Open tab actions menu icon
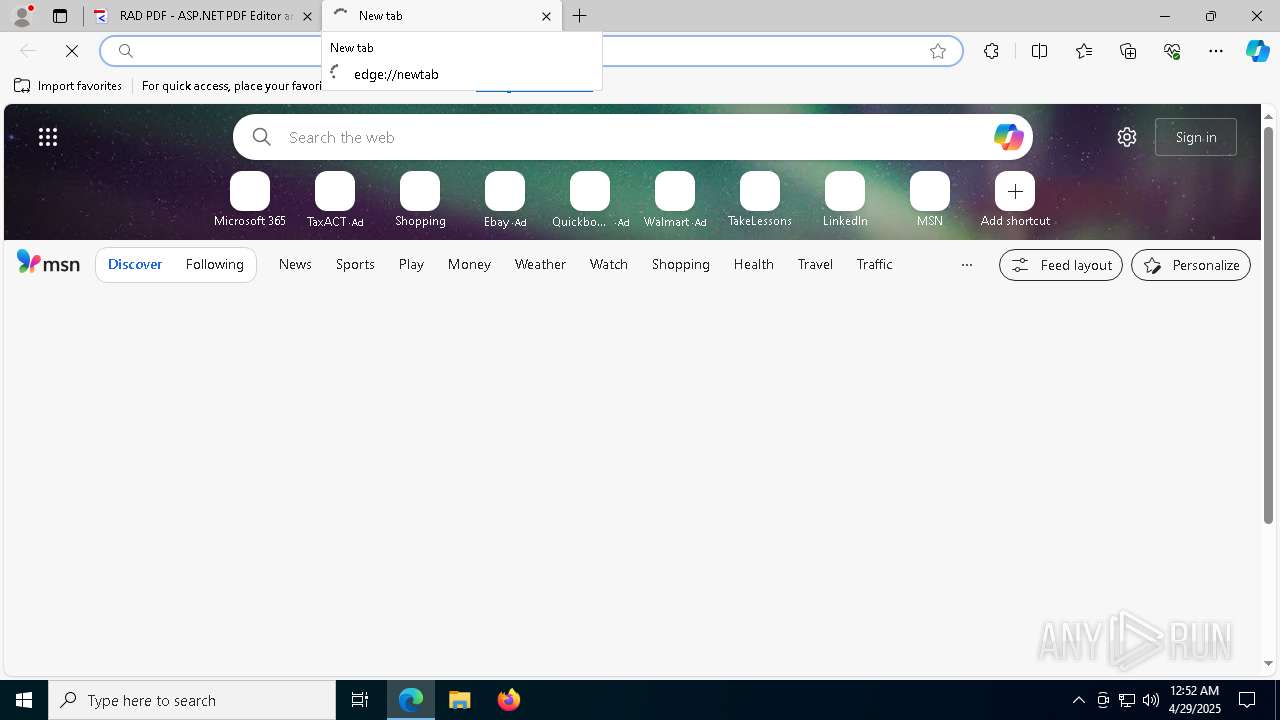Image resolution: width=1280 pixels, height=720 pixels. click(x=60, y=16)
